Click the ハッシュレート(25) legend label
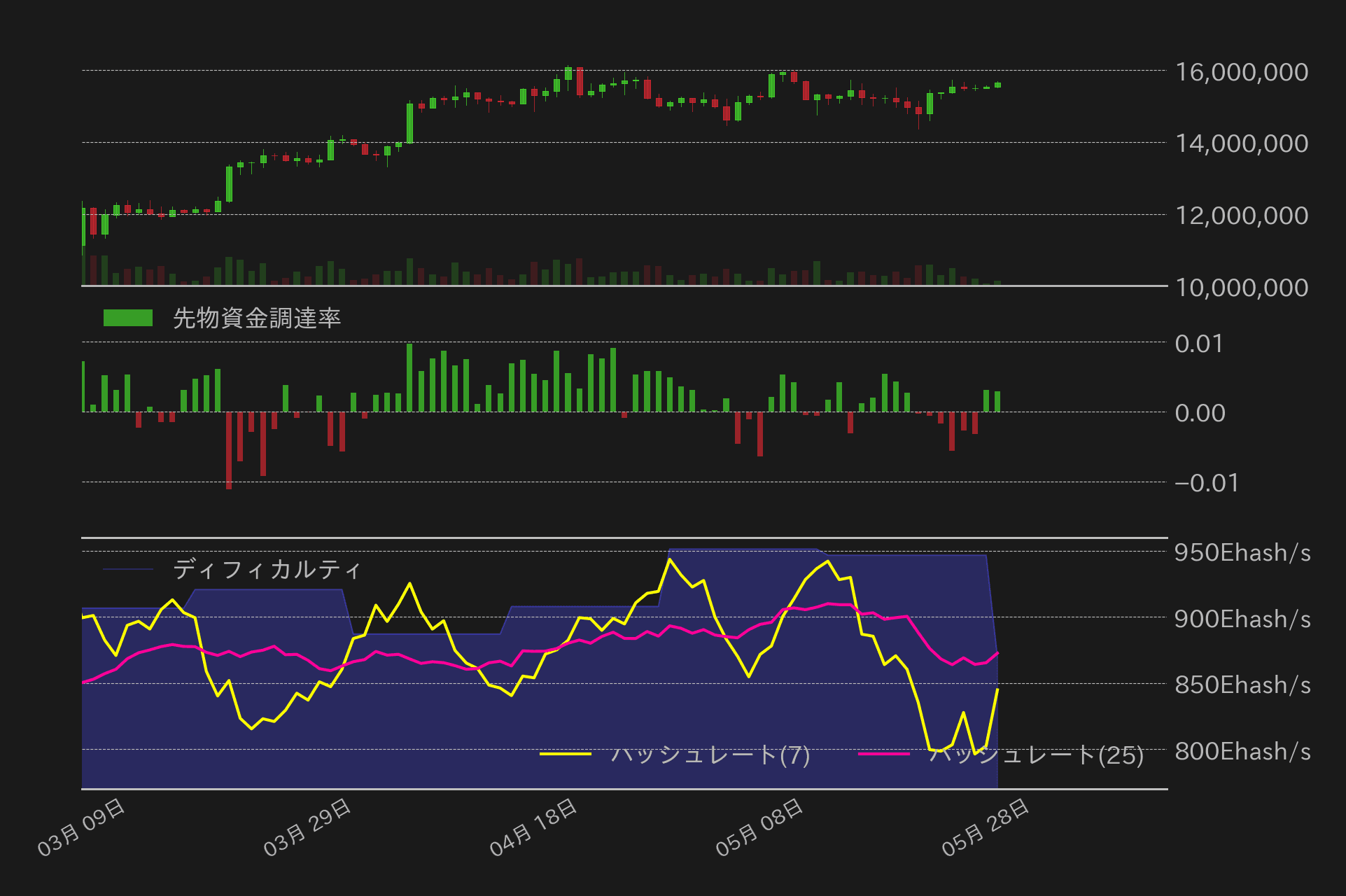Image resolution: width=1346 pixels, height=896 pixels. pos(1037,755)
